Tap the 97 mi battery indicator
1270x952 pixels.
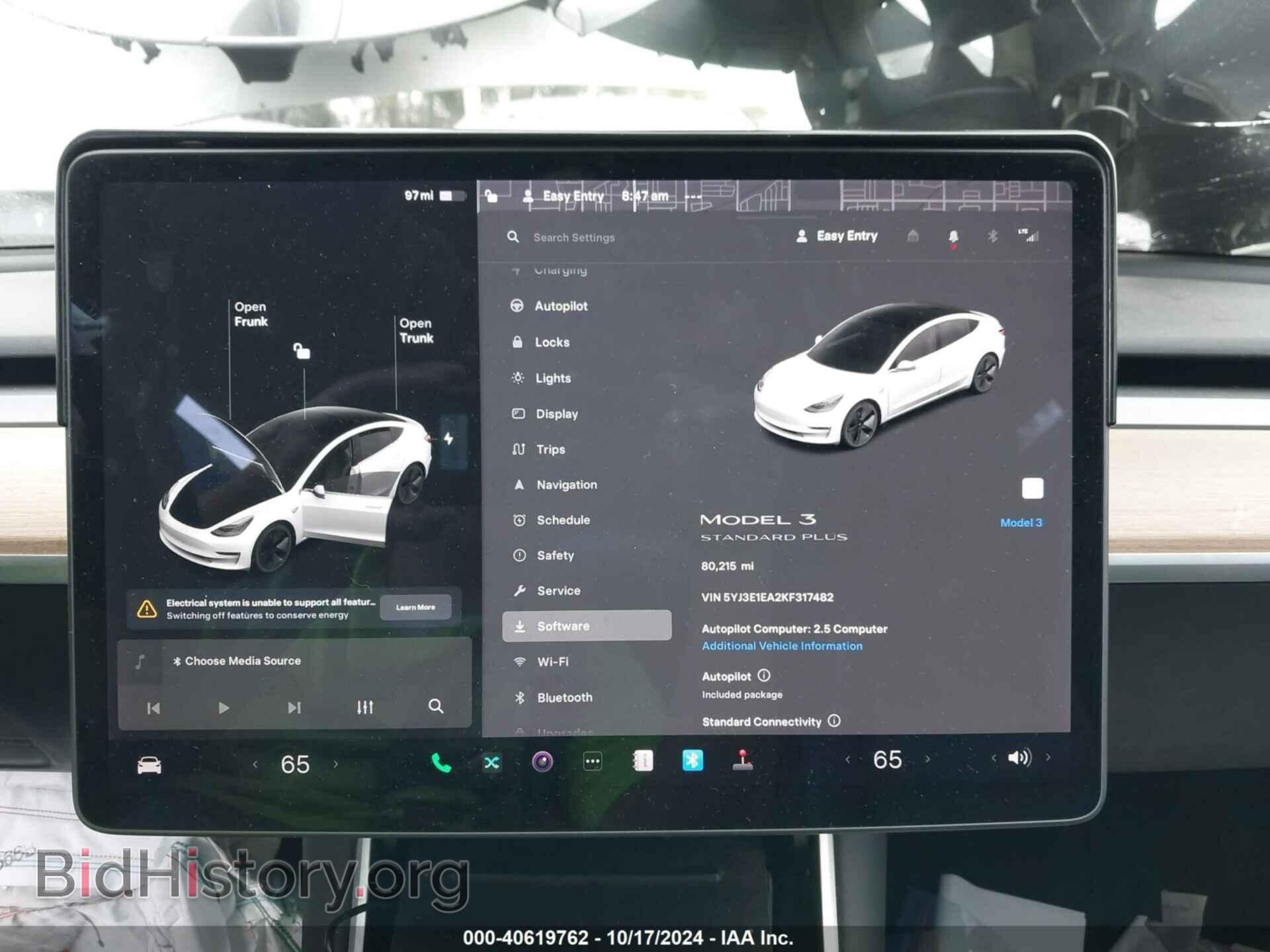point(435,196)
